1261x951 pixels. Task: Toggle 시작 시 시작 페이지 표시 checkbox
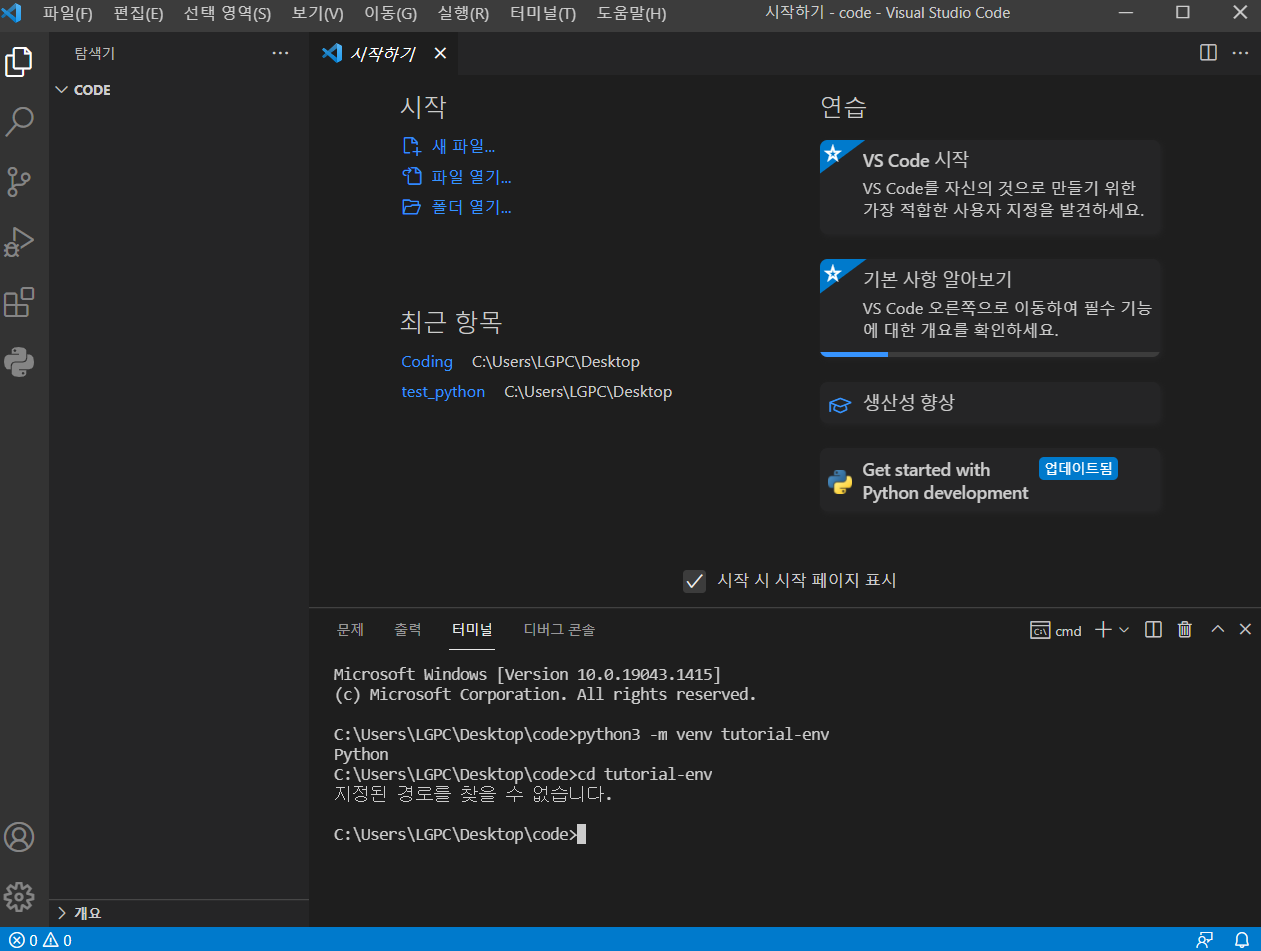(694, 581)
